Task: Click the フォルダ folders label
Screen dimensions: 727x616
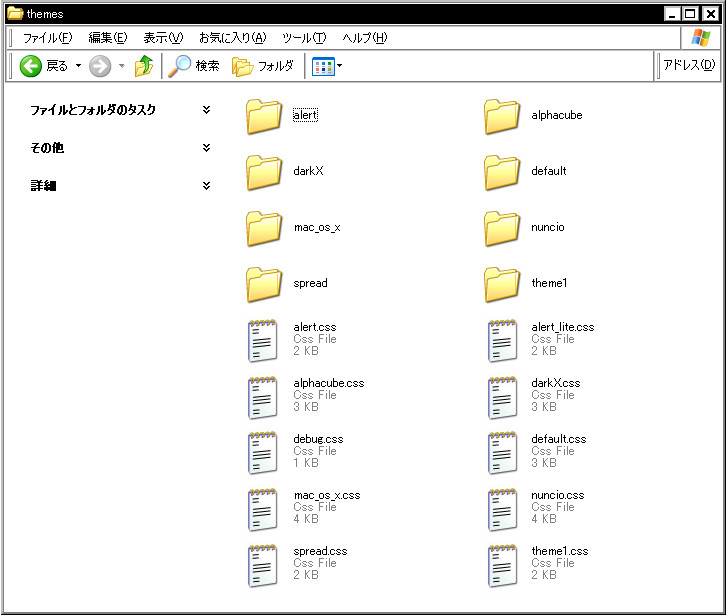Action: coord(276,66)
